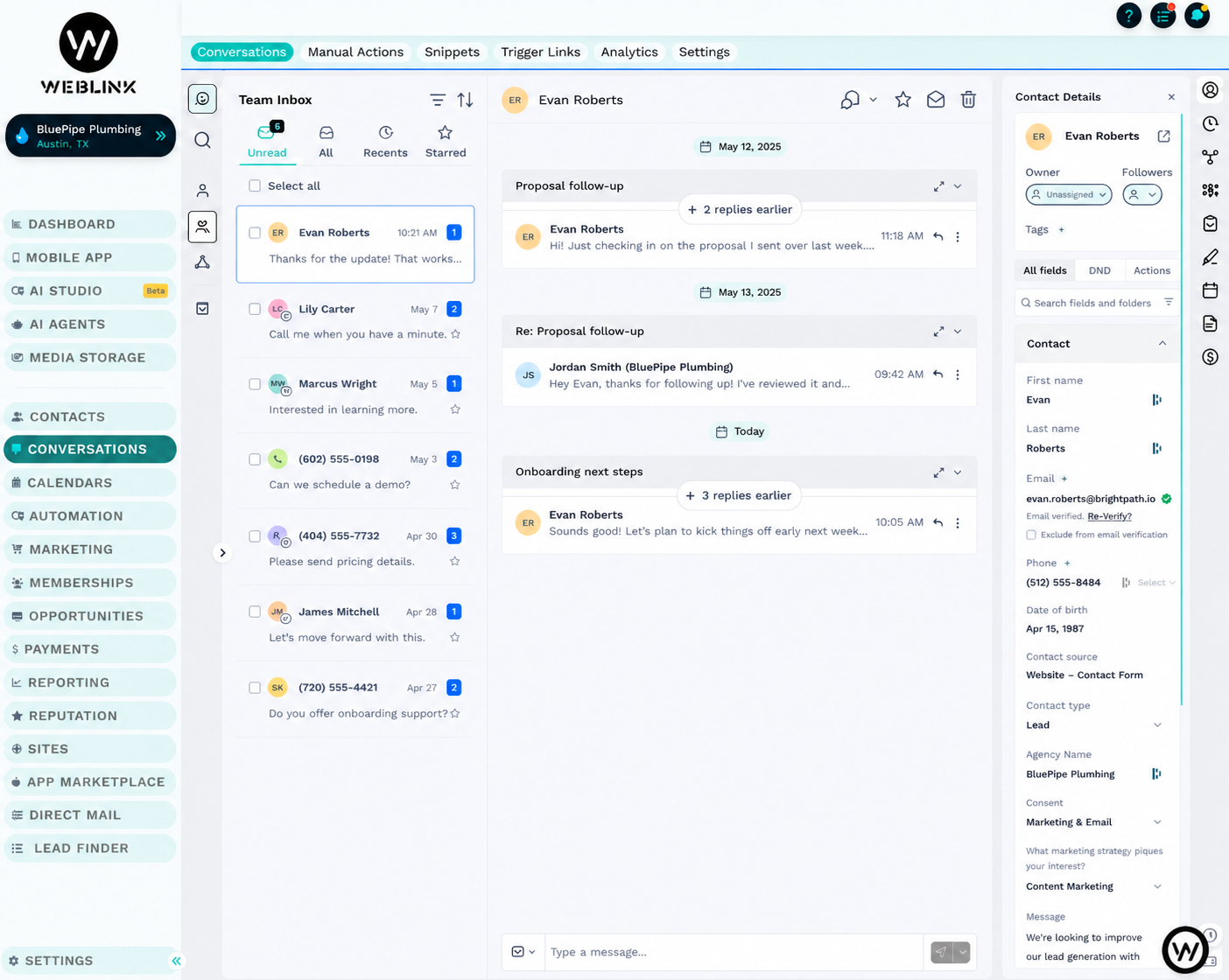The width and height of the screenshot is (1229, 980).
Task: Open the chat notifications icon in top bar
Action: [1197, 15]
